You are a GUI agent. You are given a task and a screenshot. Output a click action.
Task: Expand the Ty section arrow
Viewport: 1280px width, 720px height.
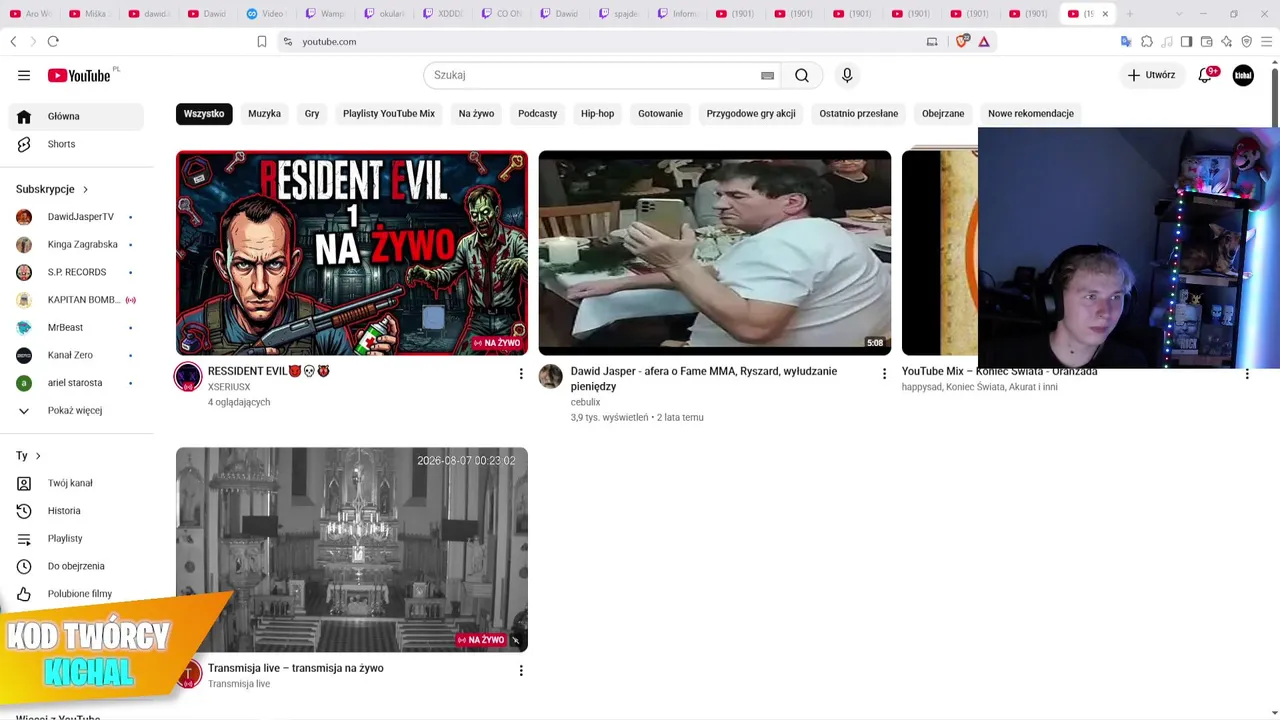point(38,456)
